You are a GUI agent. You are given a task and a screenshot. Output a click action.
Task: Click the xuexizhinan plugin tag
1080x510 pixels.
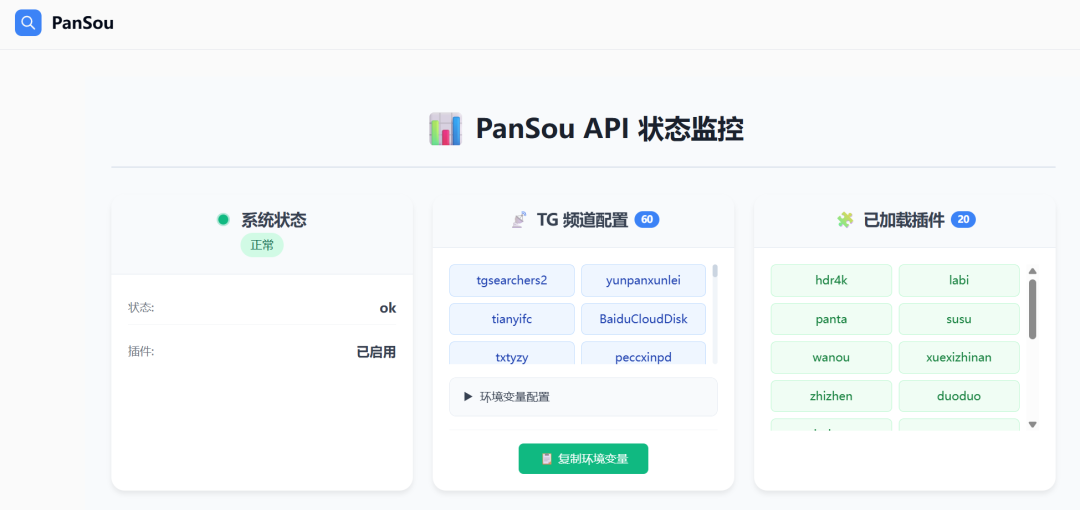click(x=959, y=358)
